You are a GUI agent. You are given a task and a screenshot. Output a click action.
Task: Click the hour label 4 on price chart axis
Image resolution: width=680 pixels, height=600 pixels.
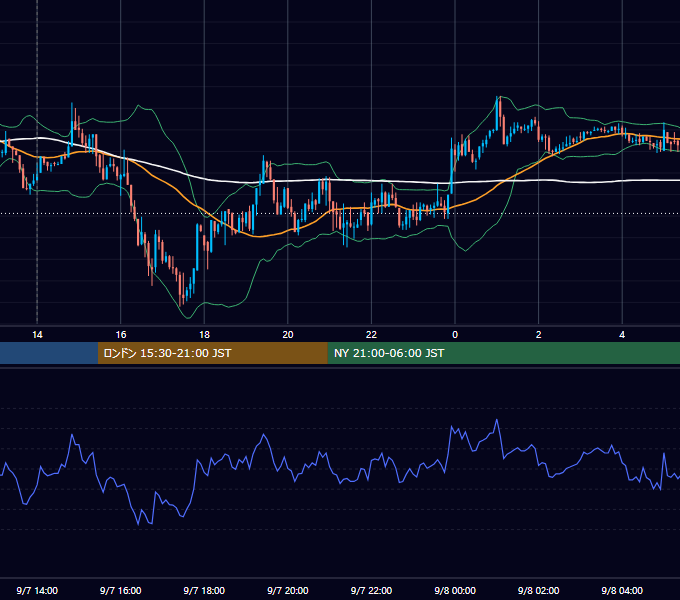pyautogui.click(x=622, y=335)
